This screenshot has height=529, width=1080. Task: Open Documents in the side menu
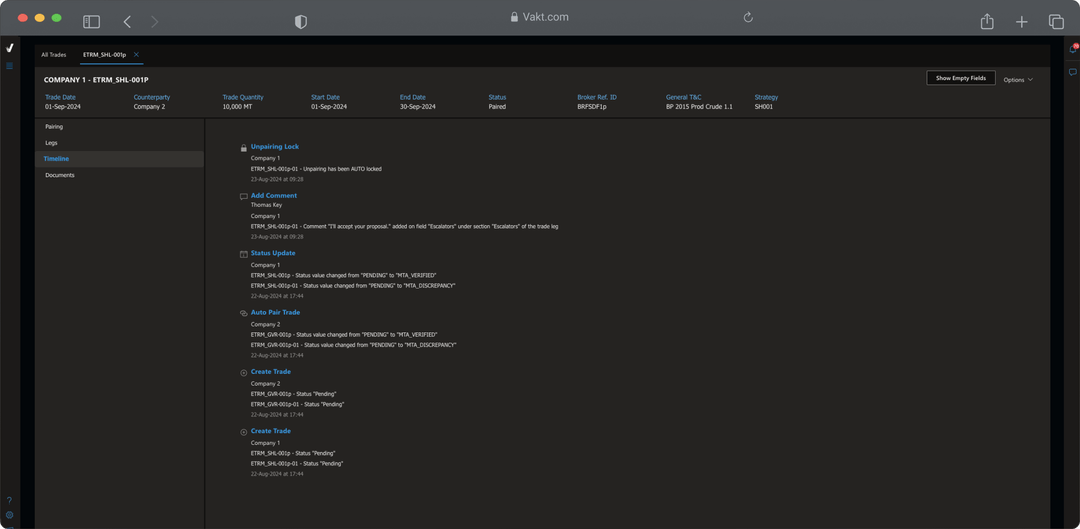[x=60, y=175]
